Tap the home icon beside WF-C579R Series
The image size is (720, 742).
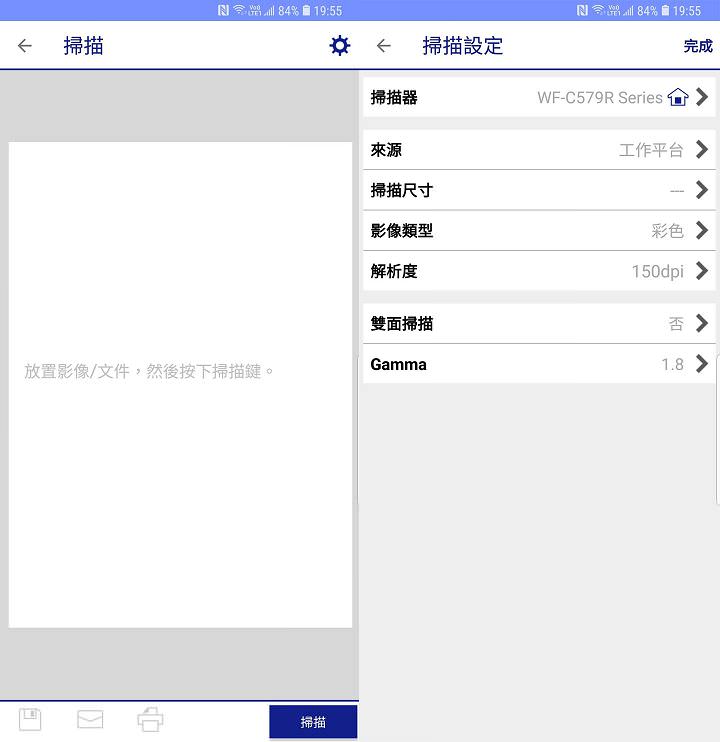(678, 97)
